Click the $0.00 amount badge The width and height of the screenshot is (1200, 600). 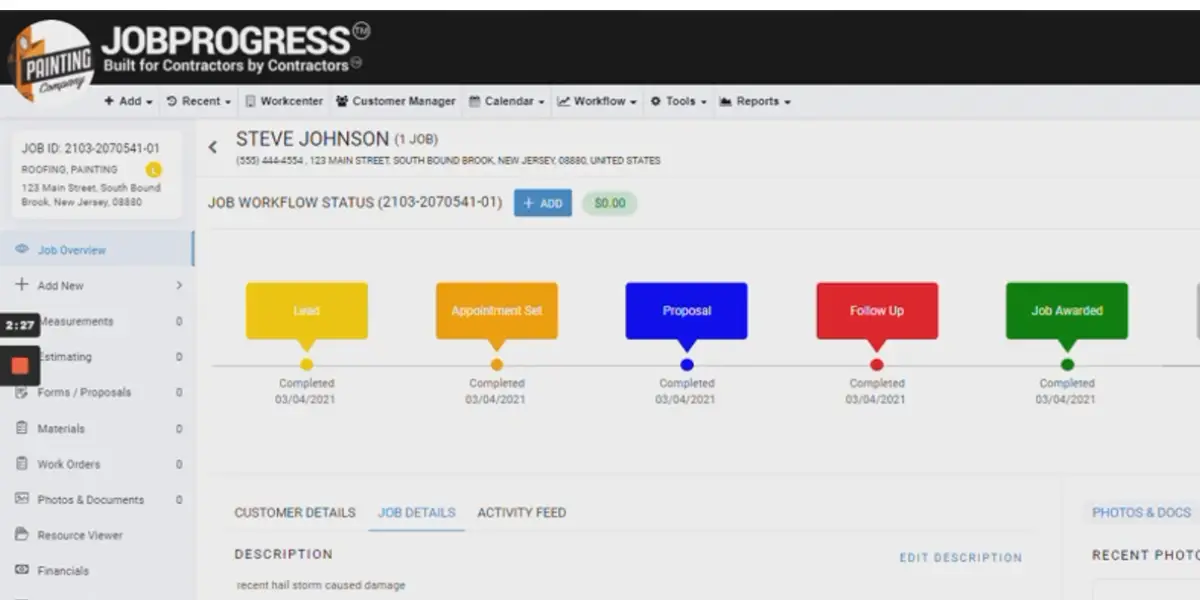tap(609, 203)
